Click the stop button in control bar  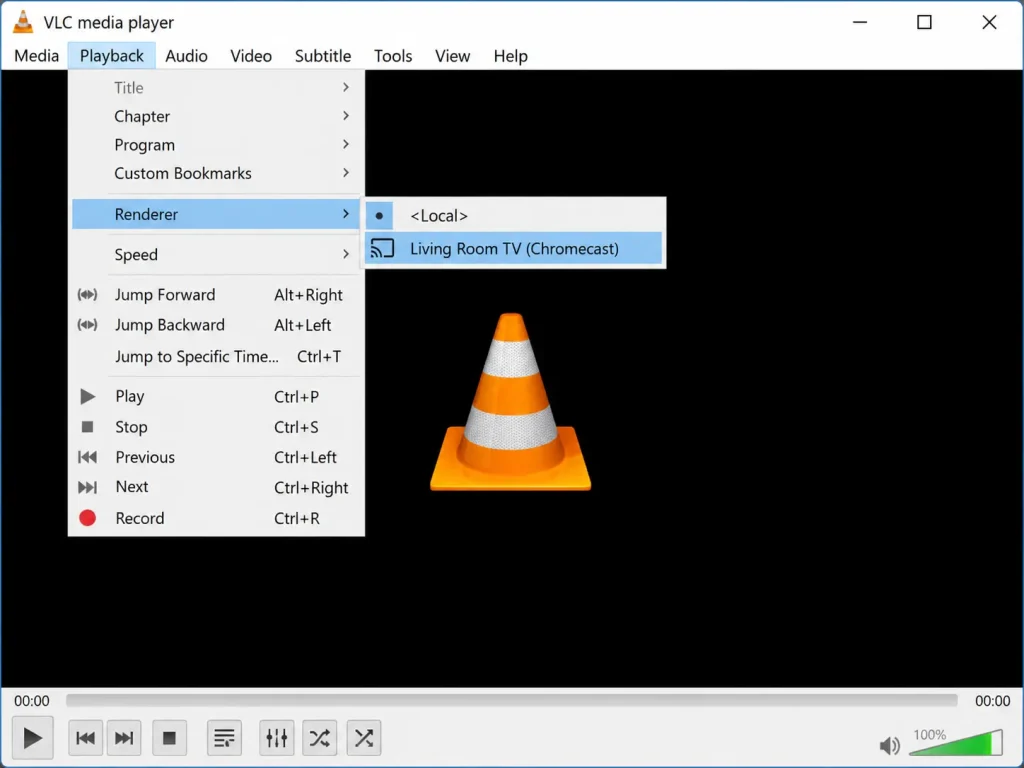pyautogui.click(x=169, y=738)
